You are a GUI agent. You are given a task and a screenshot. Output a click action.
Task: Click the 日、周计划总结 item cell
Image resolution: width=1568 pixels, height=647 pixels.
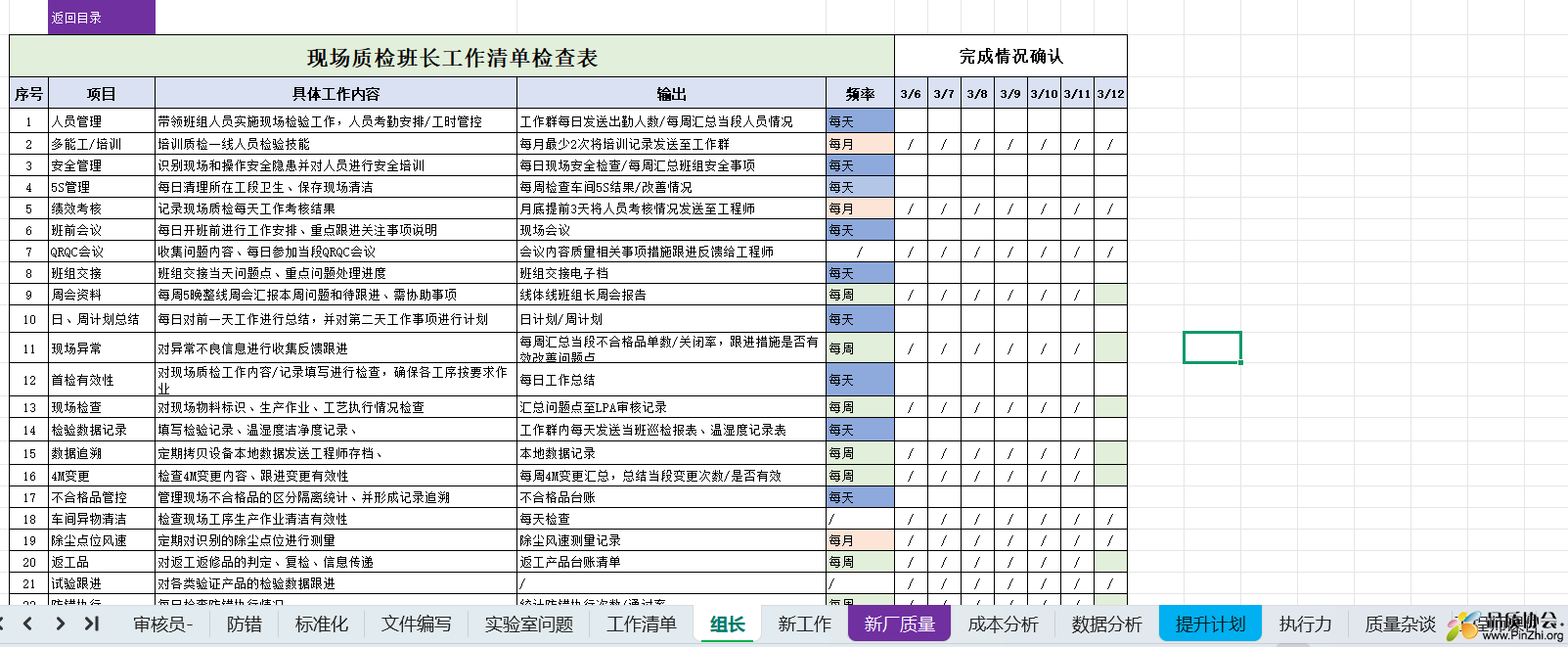click(102, 319)
